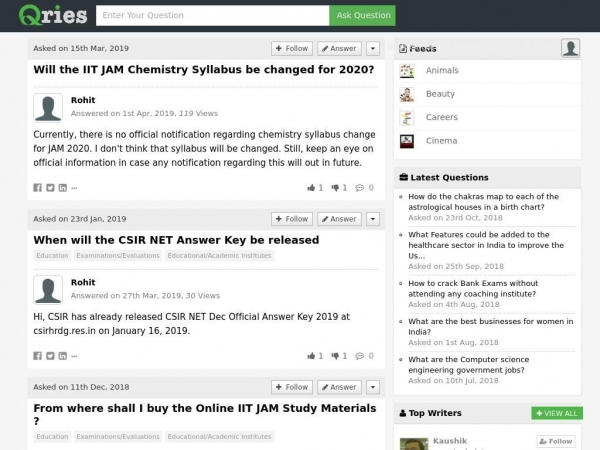This screenshot has height=450, width=600.
Task: Click VIEW ALL in Top Writers
Action: click(x=557, y=413)
